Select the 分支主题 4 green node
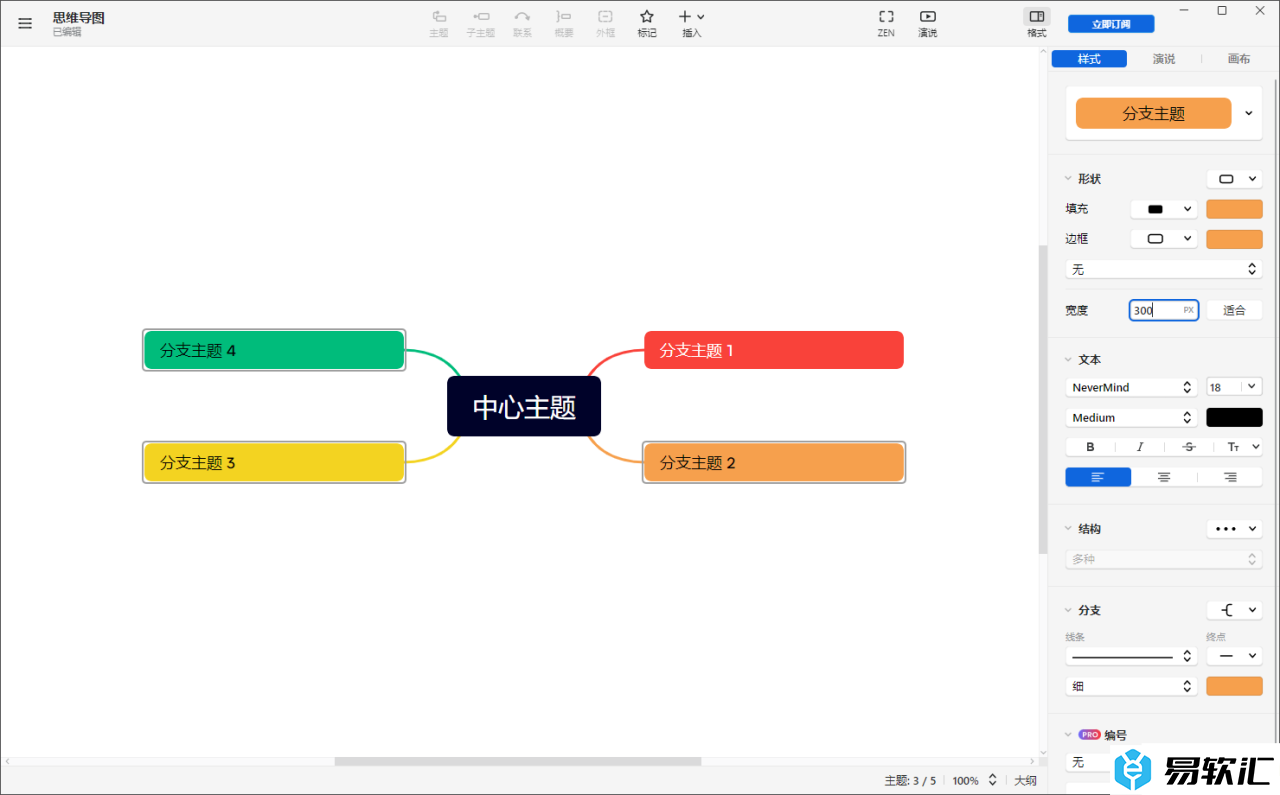The height and width of the screenshot is (795, 1280). click(x=274, y=350)
